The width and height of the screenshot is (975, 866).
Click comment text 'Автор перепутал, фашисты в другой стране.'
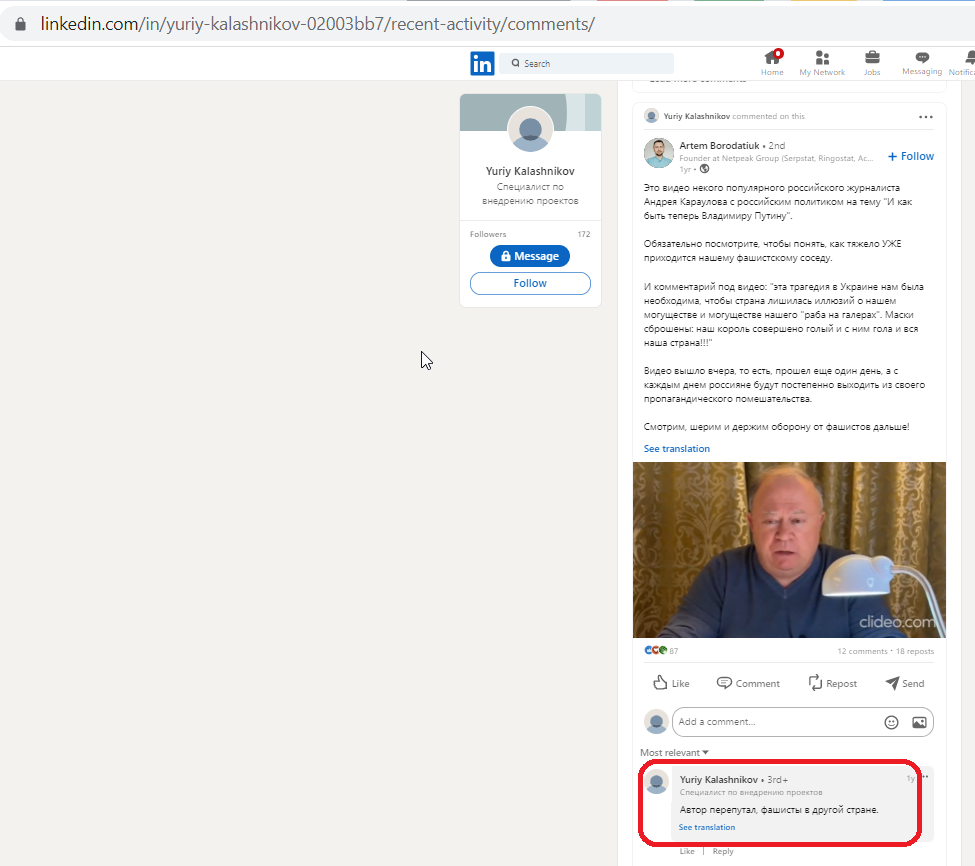pyautogui.click(x=779, y=809)
